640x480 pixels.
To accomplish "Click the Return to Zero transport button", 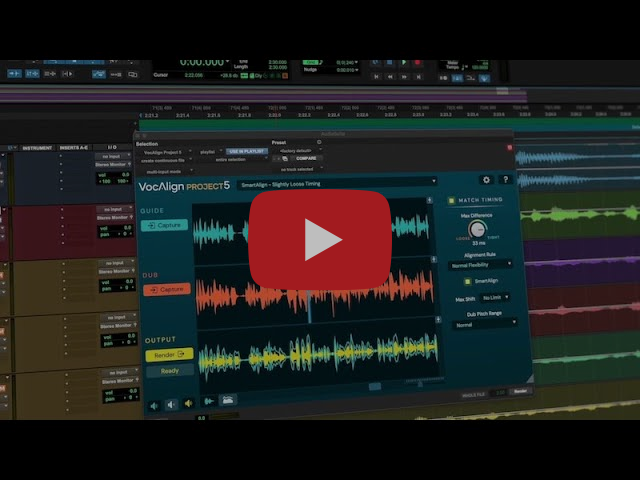I will click(376, 77).
